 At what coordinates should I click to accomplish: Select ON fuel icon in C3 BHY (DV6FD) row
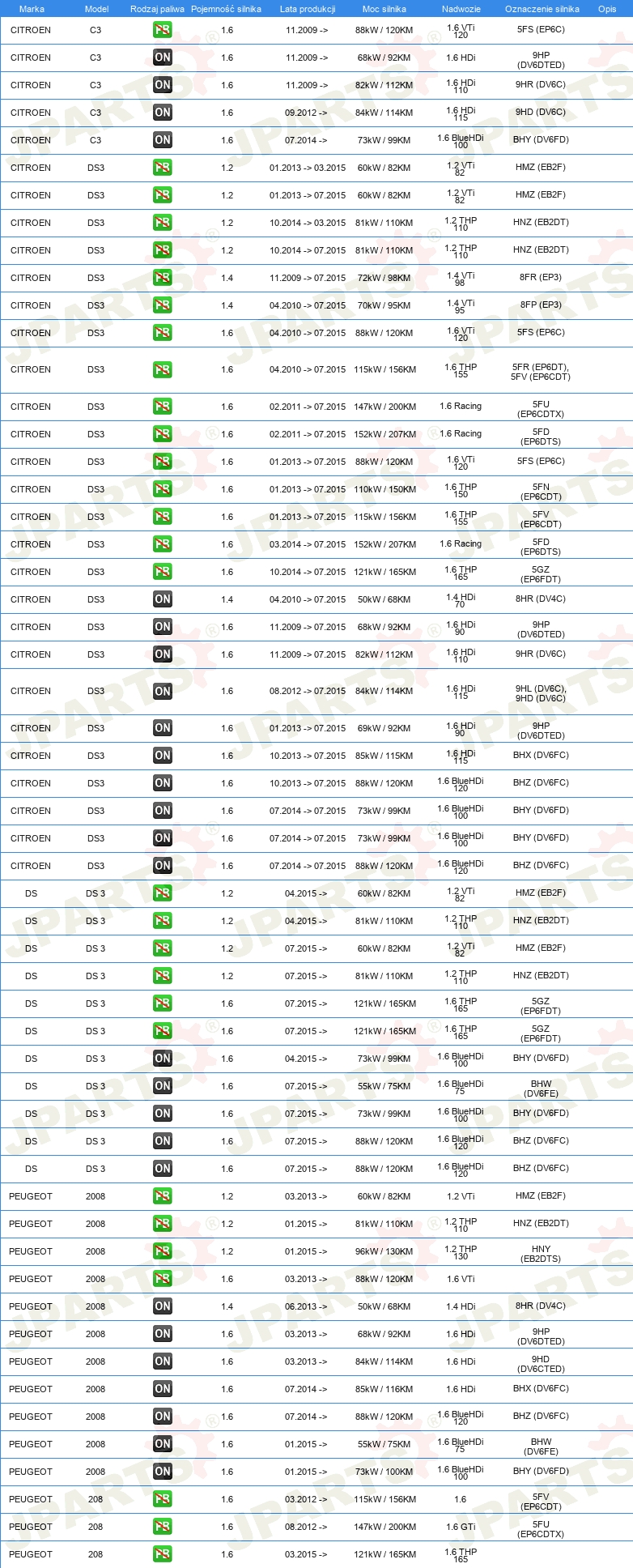(163, 140)
